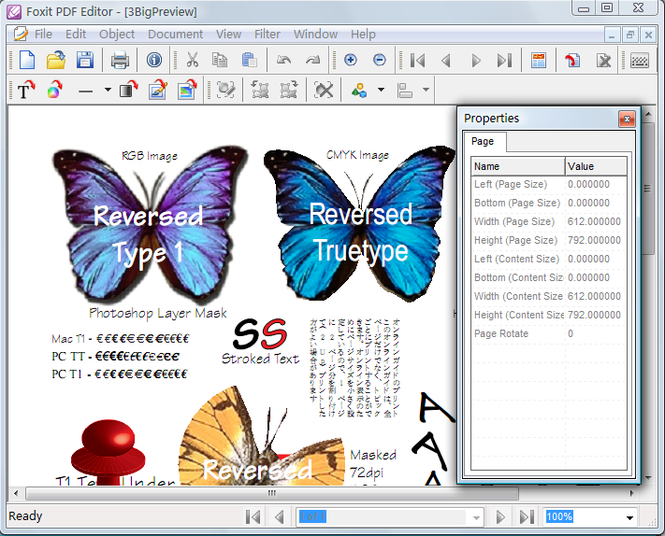Cut selection with scissors icon
This screenshot has height=536, width=665.
coord(193,60)
